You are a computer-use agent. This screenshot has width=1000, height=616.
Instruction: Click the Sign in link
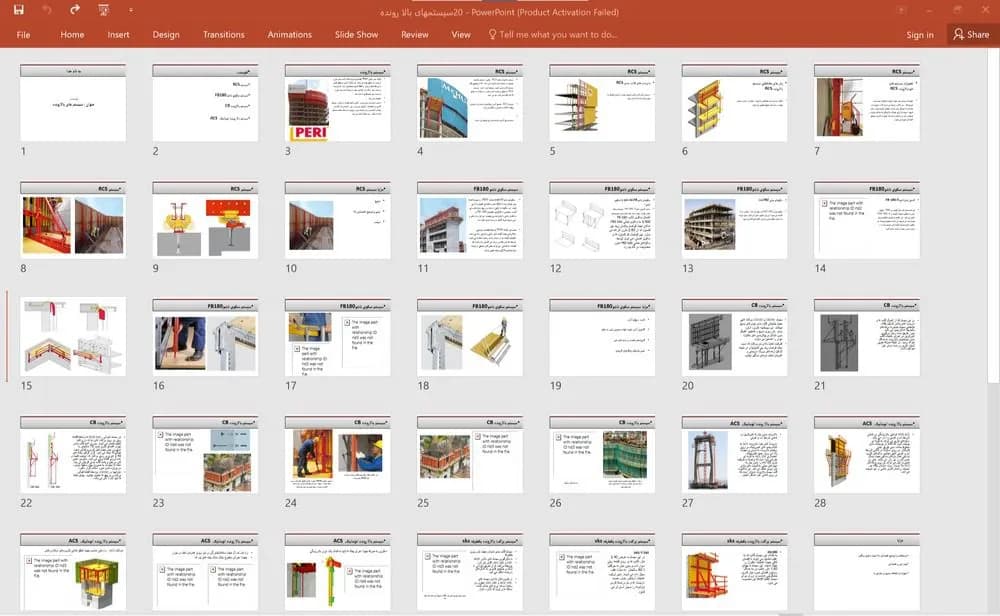[x=920, y=35]
